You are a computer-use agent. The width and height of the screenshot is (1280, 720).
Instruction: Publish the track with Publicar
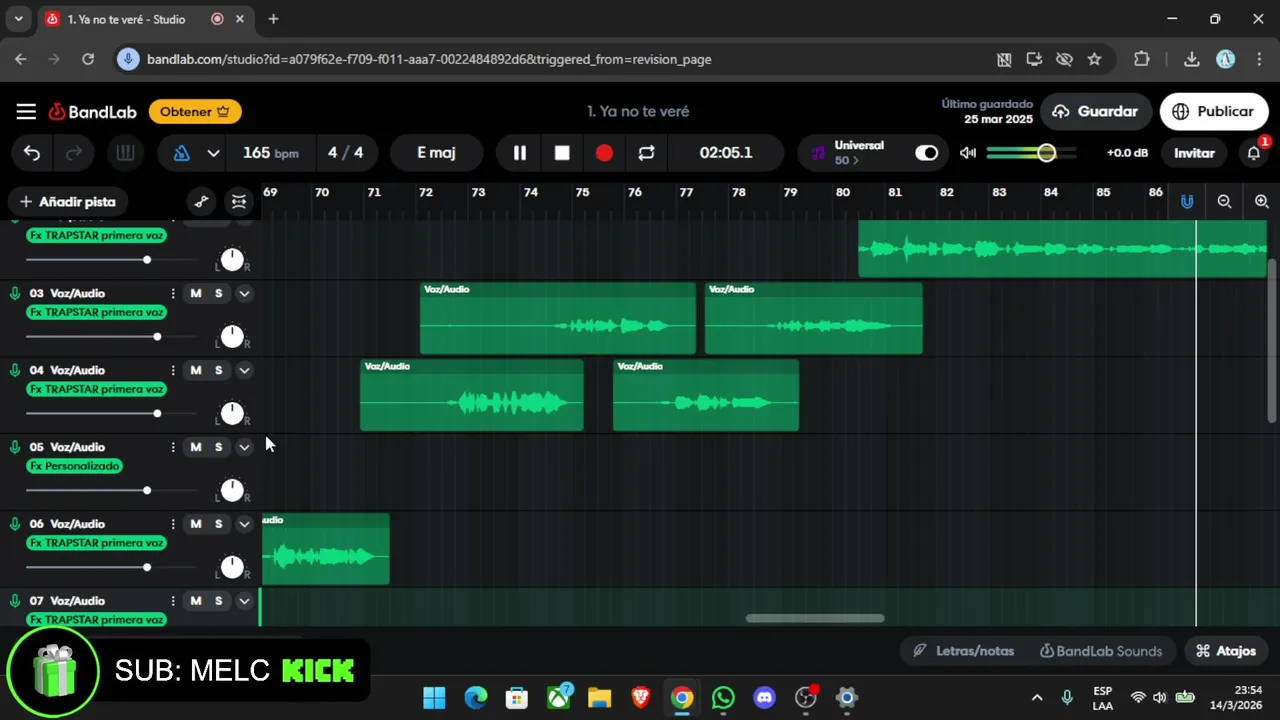point(1213,111)
